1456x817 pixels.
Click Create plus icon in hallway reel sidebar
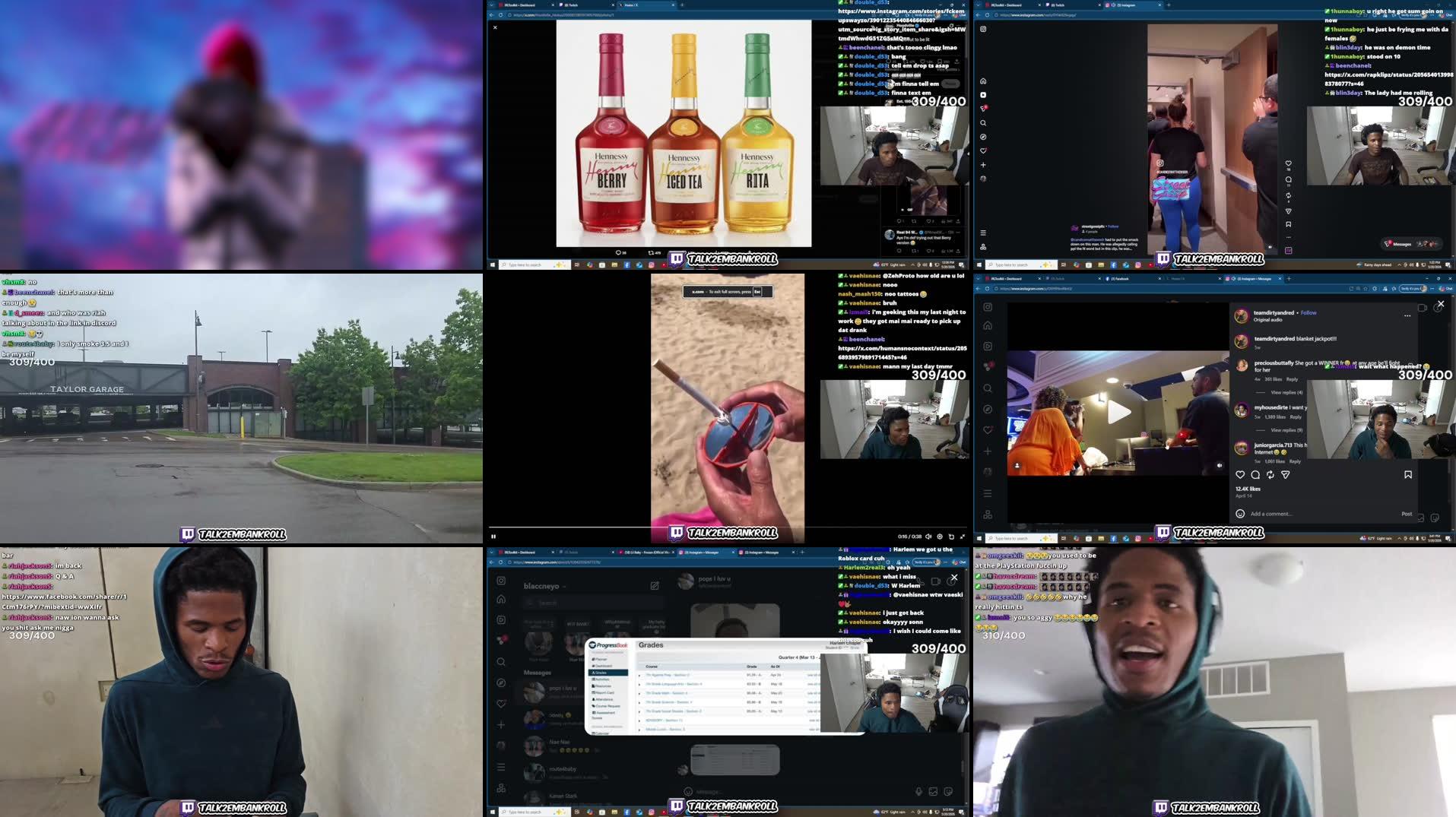[983, 165]
